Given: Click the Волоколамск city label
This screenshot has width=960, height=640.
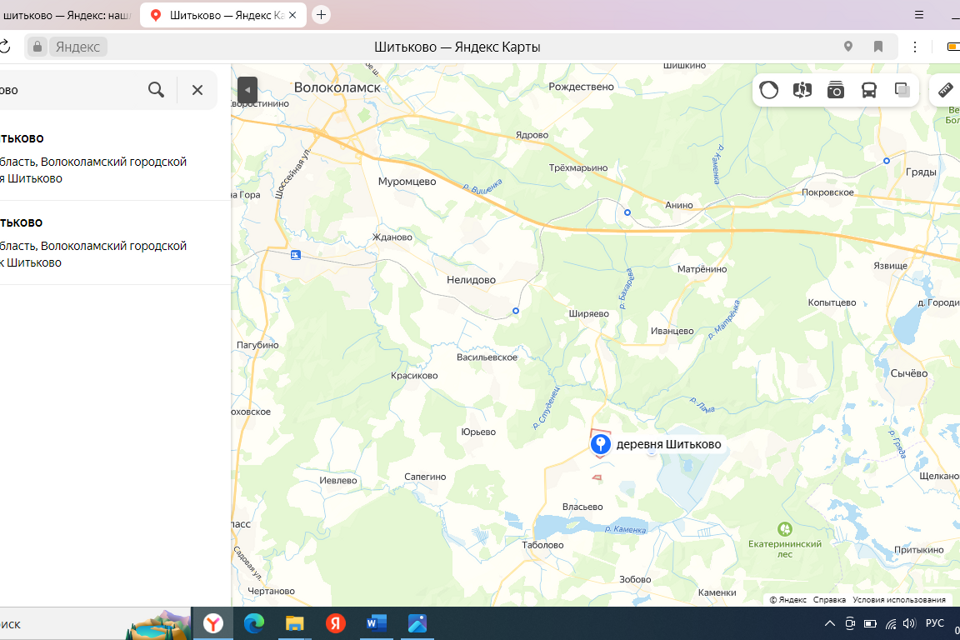Looking at the screenshot, I should click(x=337, y=88).
